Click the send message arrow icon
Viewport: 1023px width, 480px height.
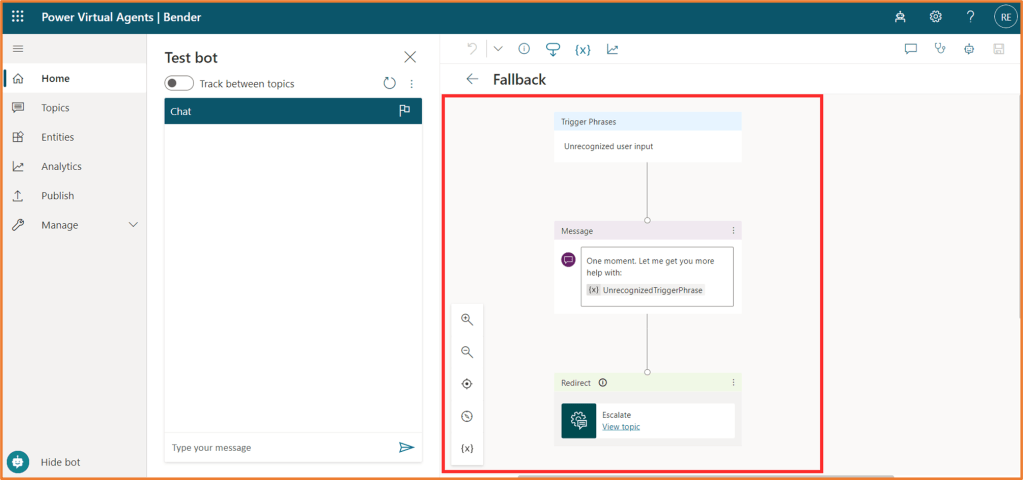click(406, 448)
